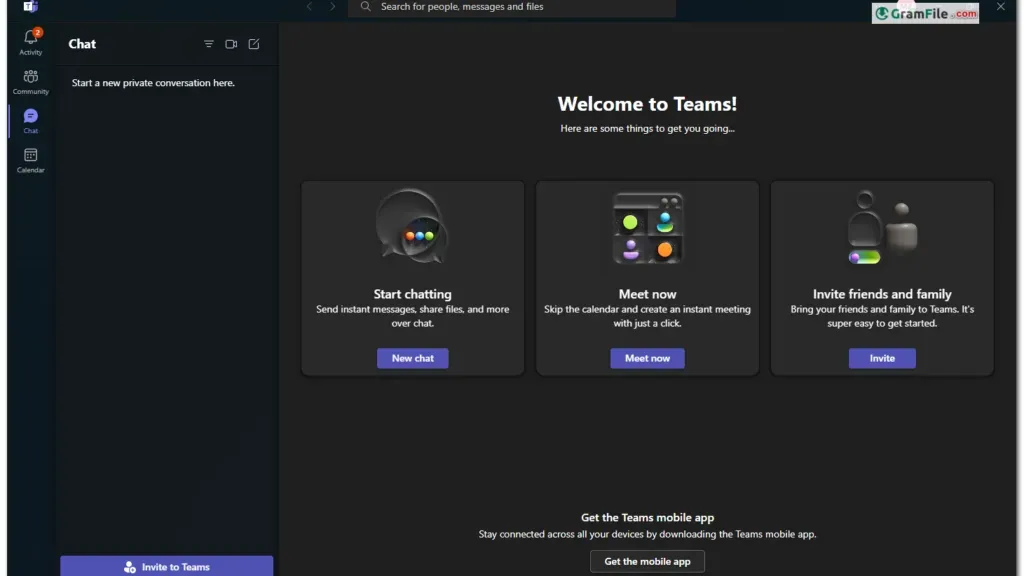The width and height of the screenshot is (1024, 576).
Task: Click 'Start a new private conversation here.' text
Action: 153,83
